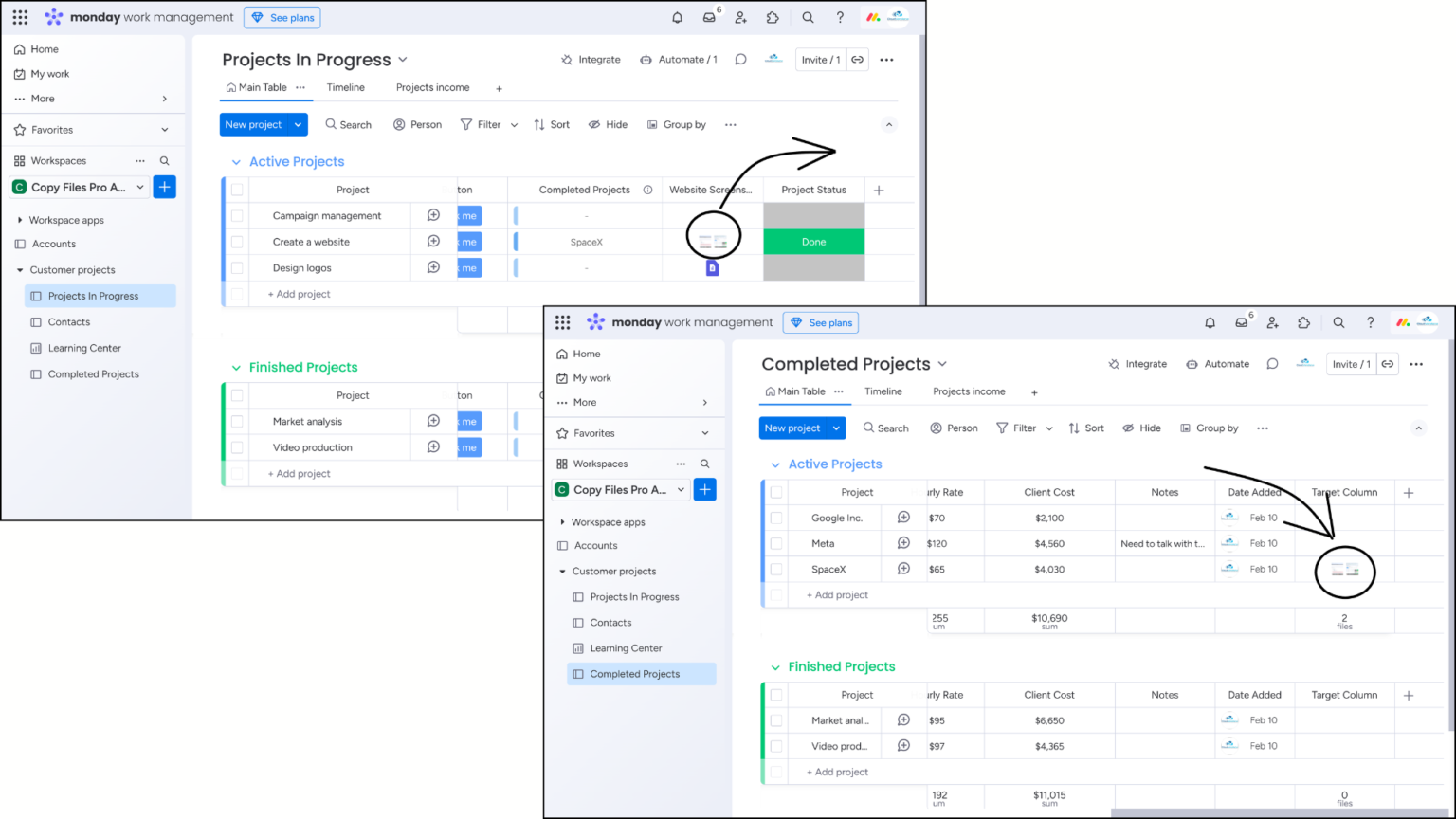1456x819 pixels.
Task: Open file thumbnails in SpaceX Target Column cell
Action: 1345,570
